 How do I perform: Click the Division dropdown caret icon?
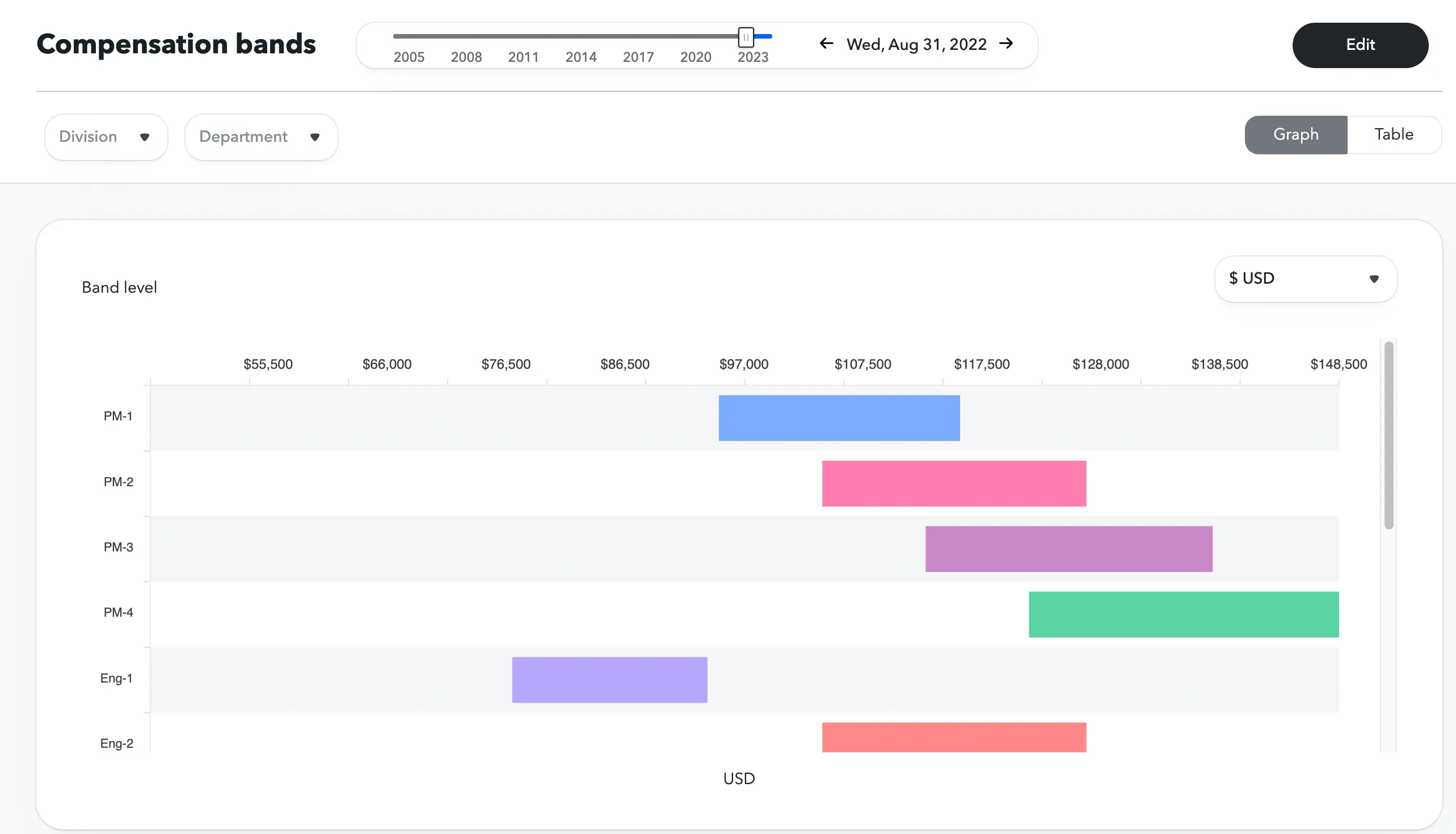tap(144, 137)
